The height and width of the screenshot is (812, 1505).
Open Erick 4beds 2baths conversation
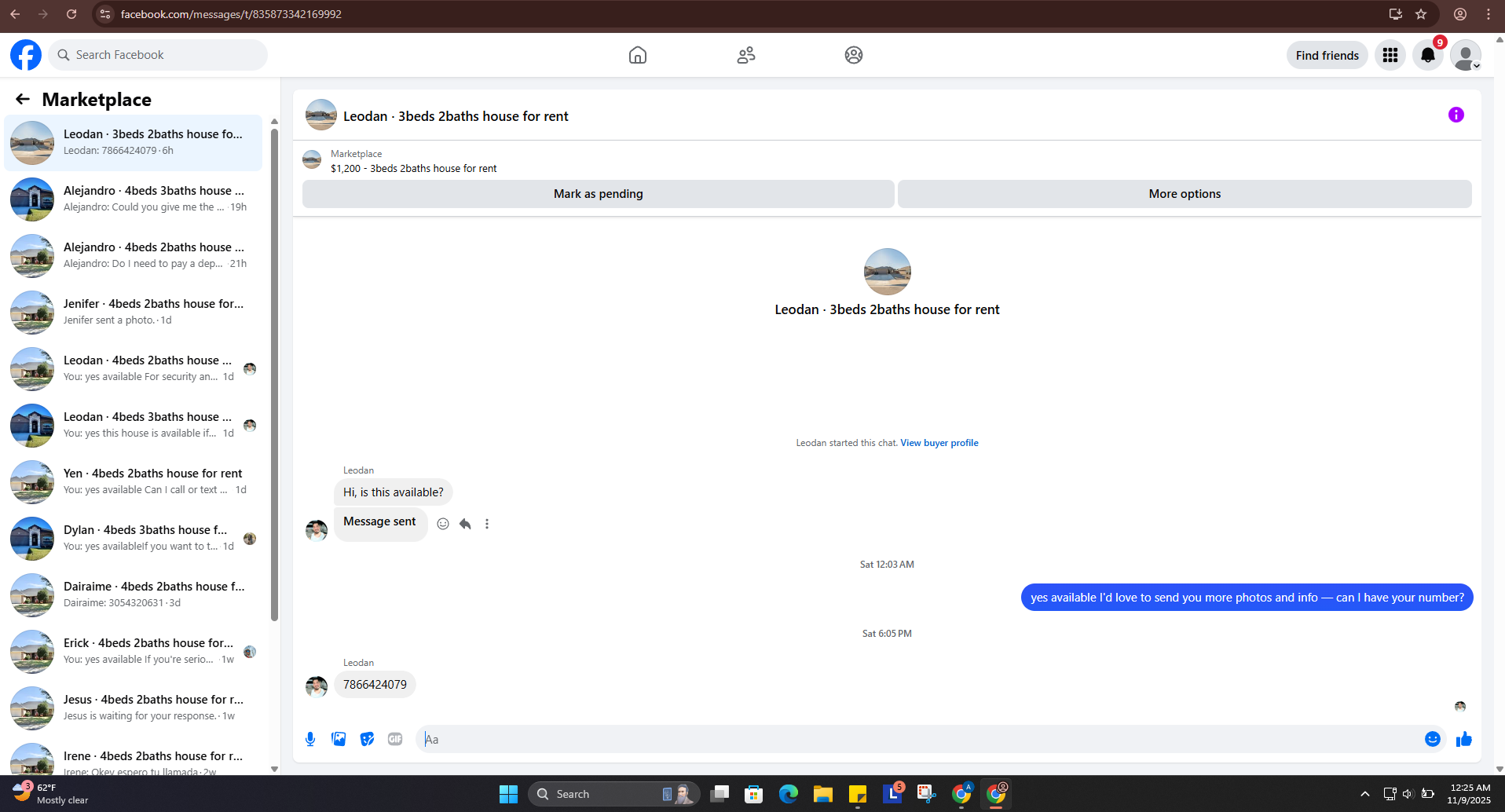[134, 651]
